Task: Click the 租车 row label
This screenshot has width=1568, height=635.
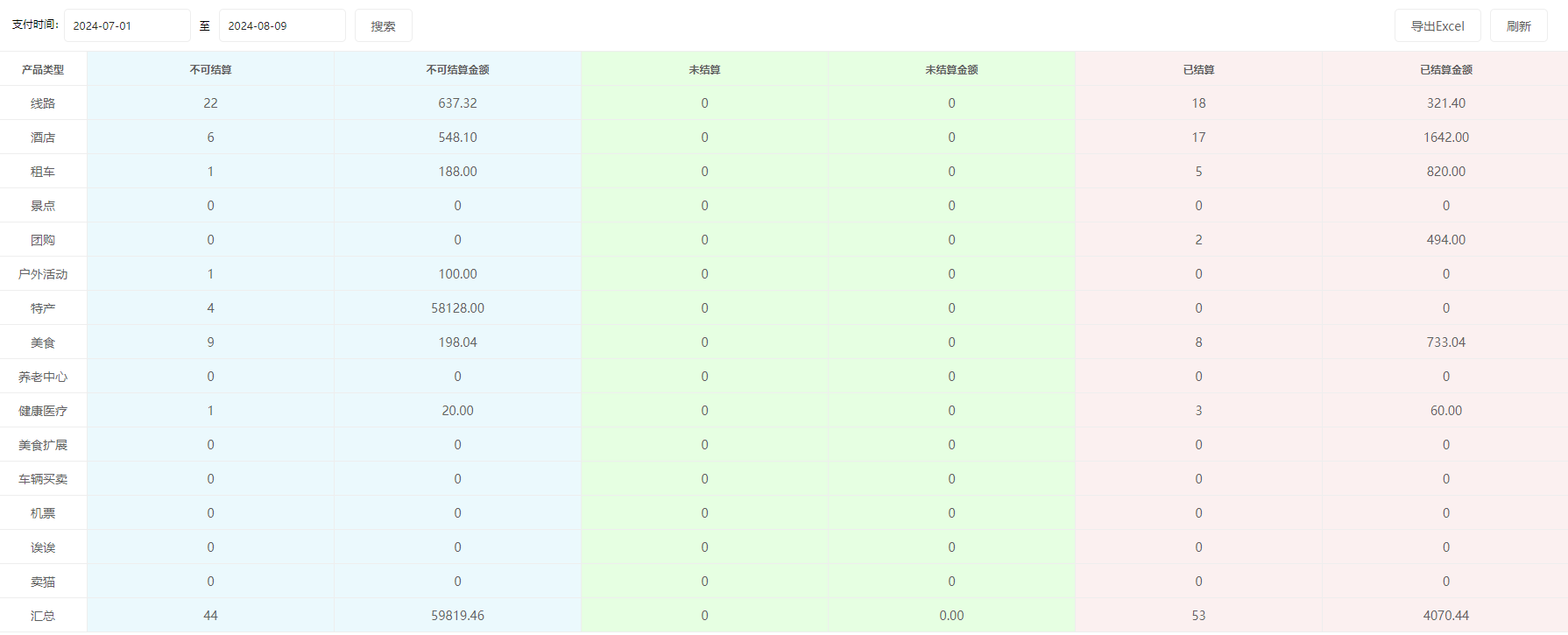Action: click(x=43, y=172)
